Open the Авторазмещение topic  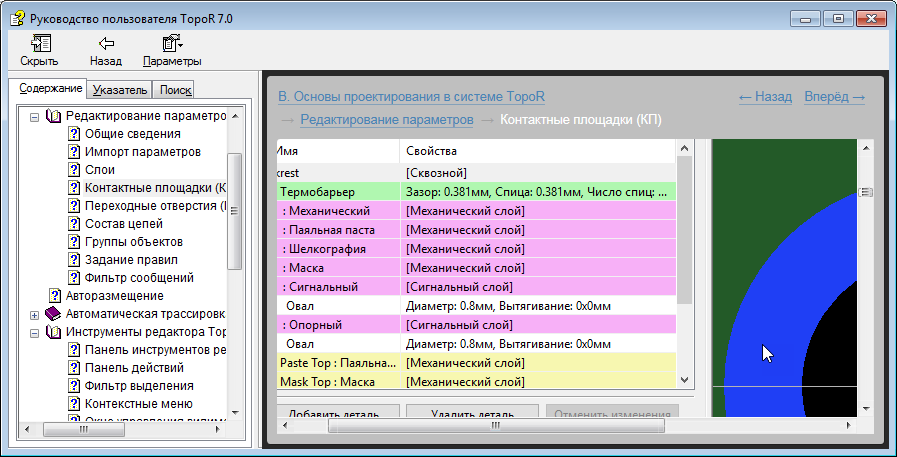114,296
